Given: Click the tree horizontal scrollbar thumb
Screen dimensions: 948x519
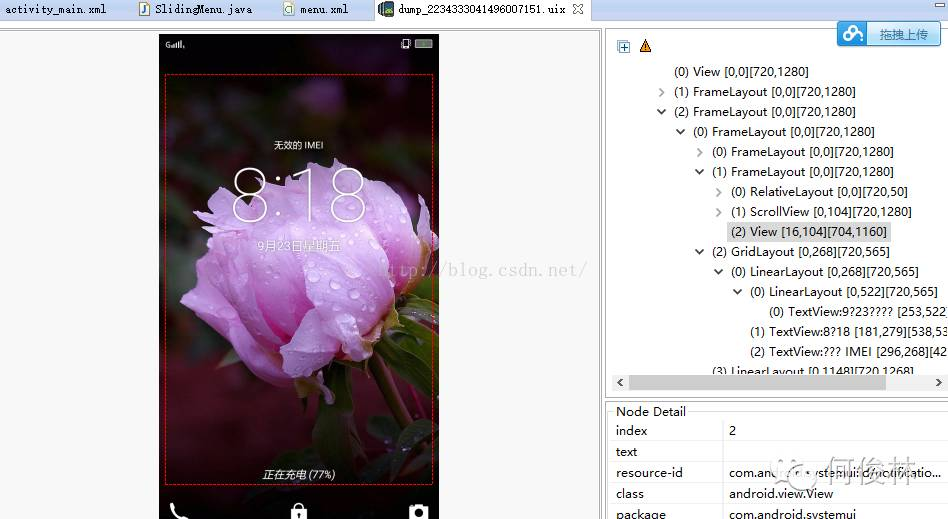Looking at the screenshot, I should (x=757, y=382).
